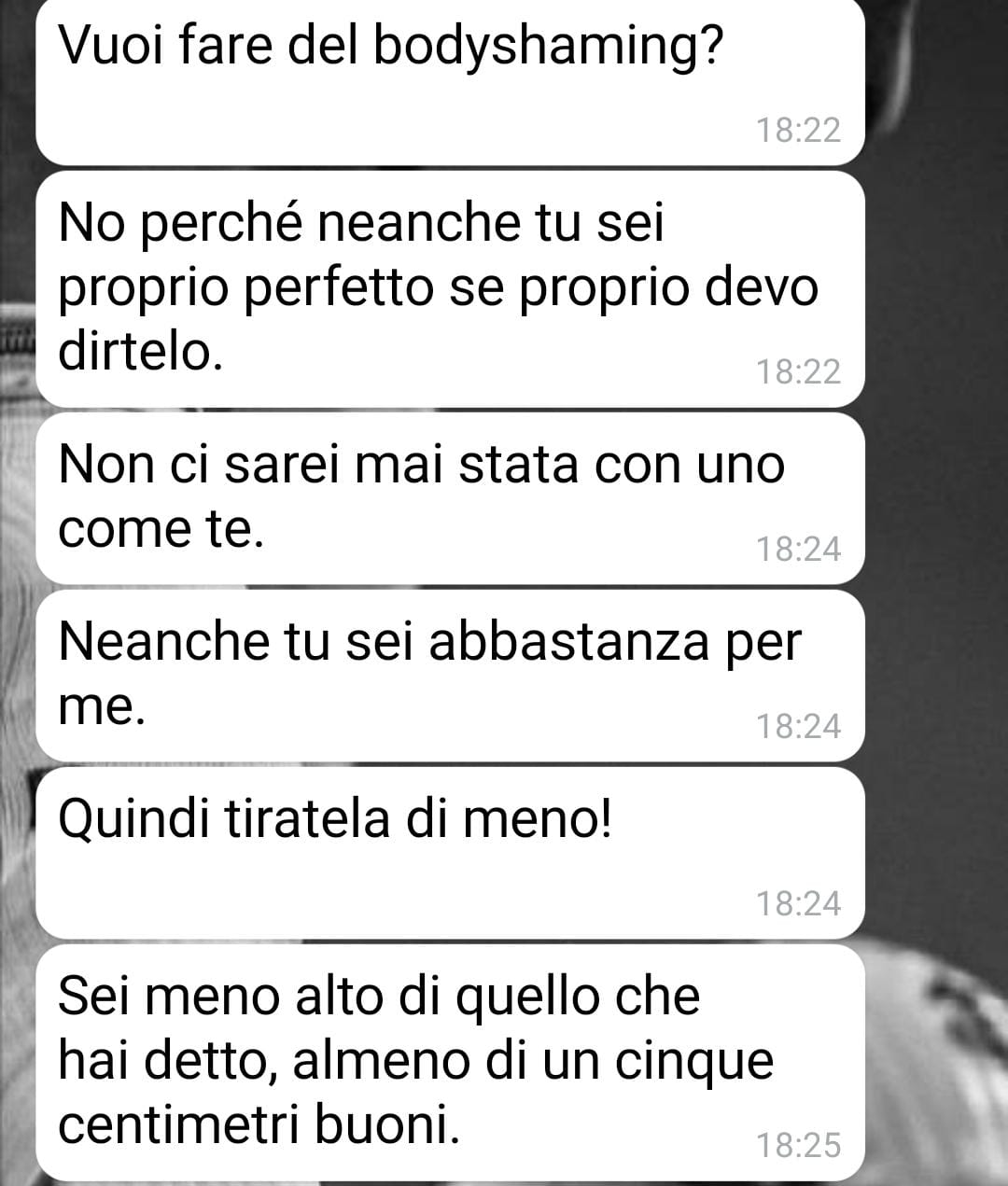Click the first 18:22 timestamp, under the bodyshaming question
Image resolution: width=1008 pixels, height=1186 pixels.
798,130
